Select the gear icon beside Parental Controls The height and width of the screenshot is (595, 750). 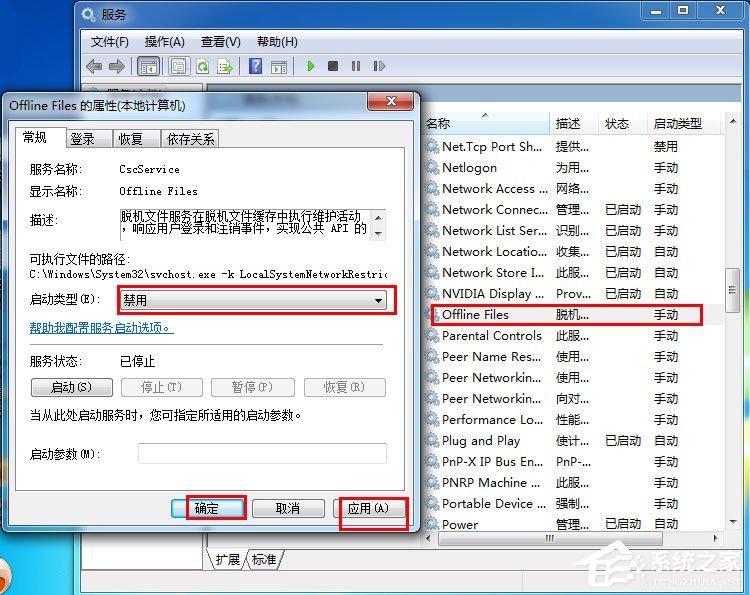[432, 335]
